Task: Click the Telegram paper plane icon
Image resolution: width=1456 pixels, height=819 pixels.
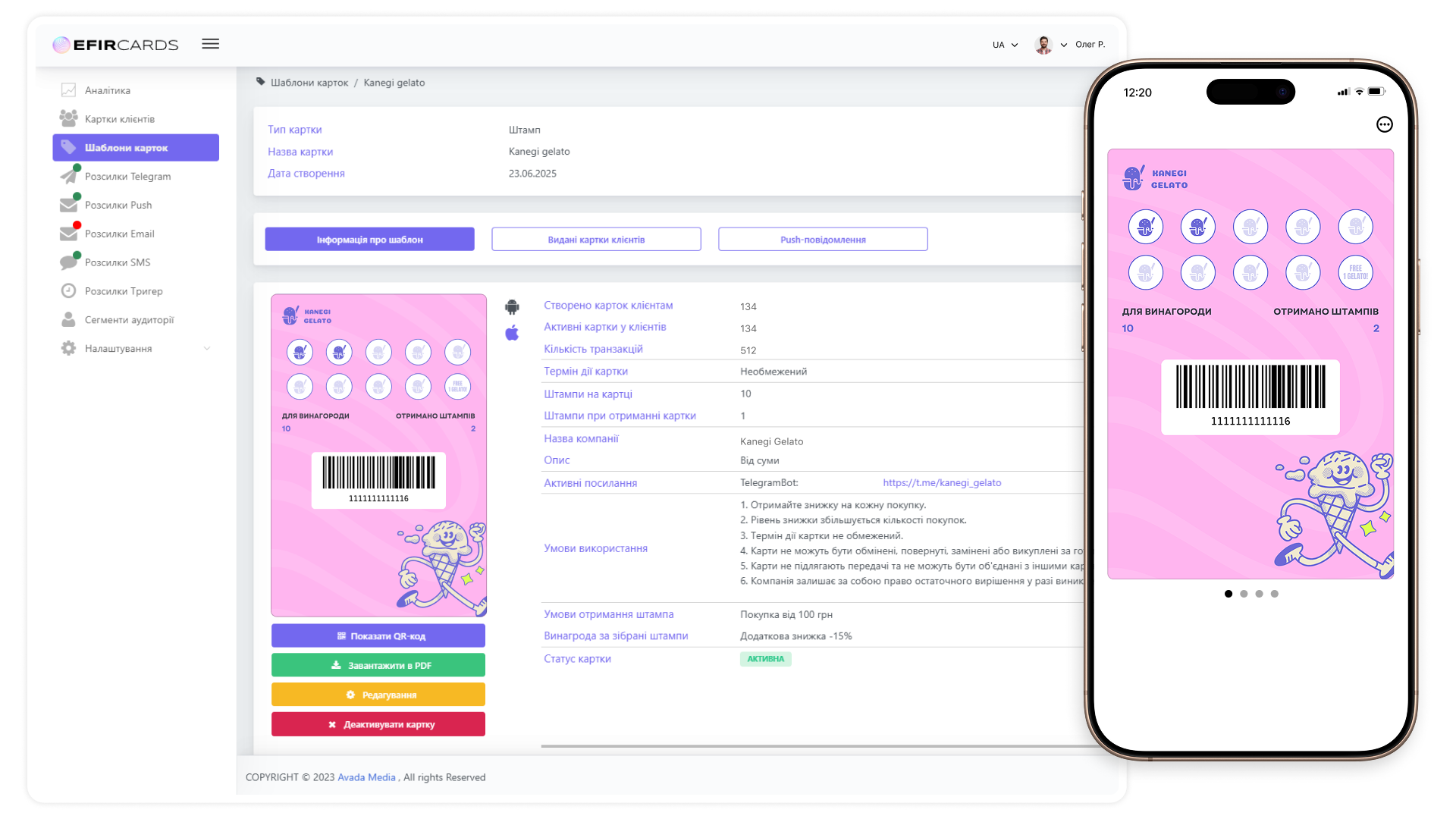Action: 68,176
